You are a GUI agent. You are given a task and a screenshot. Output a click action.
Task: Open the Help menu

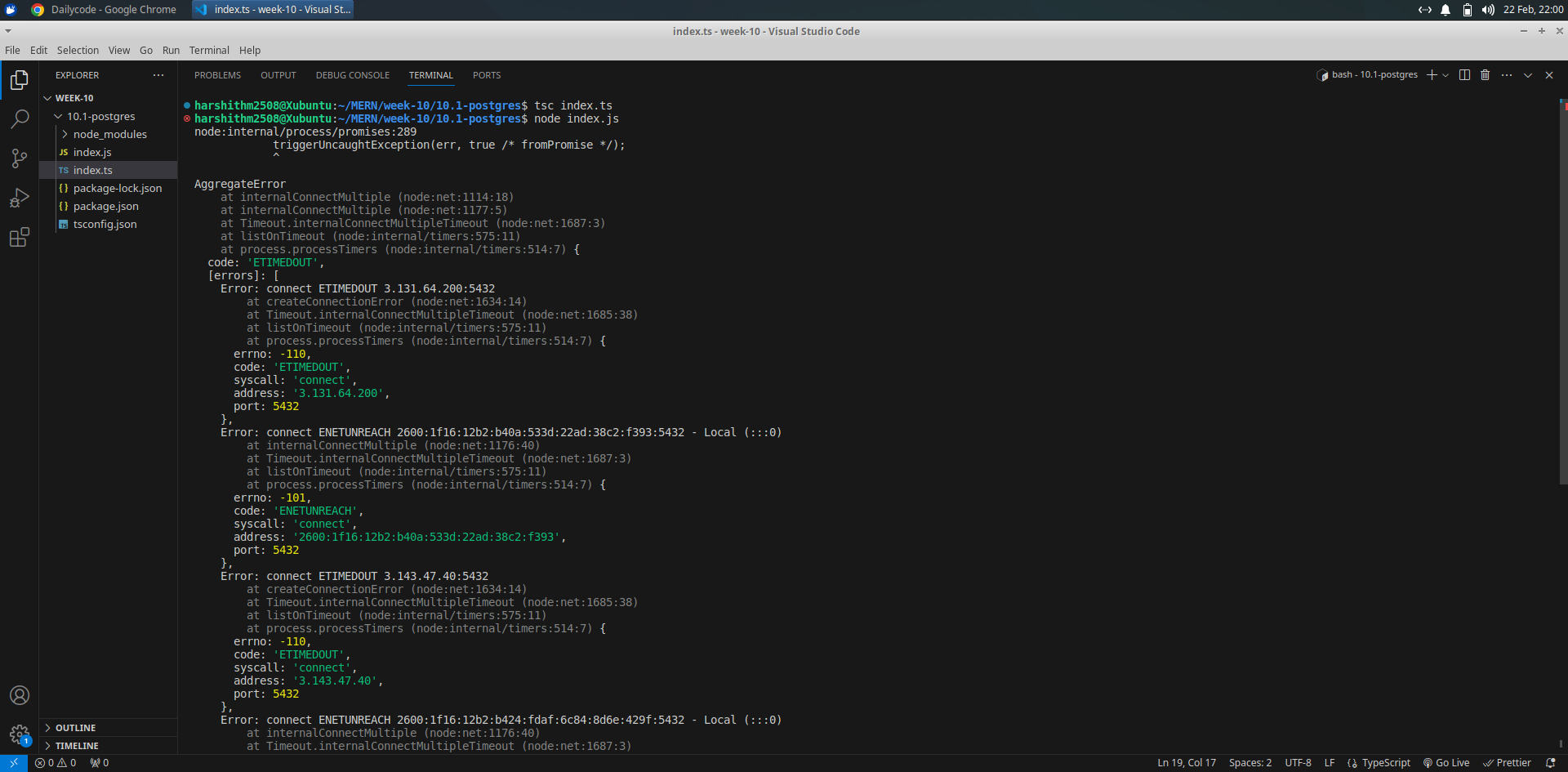(x=250, y=51)
